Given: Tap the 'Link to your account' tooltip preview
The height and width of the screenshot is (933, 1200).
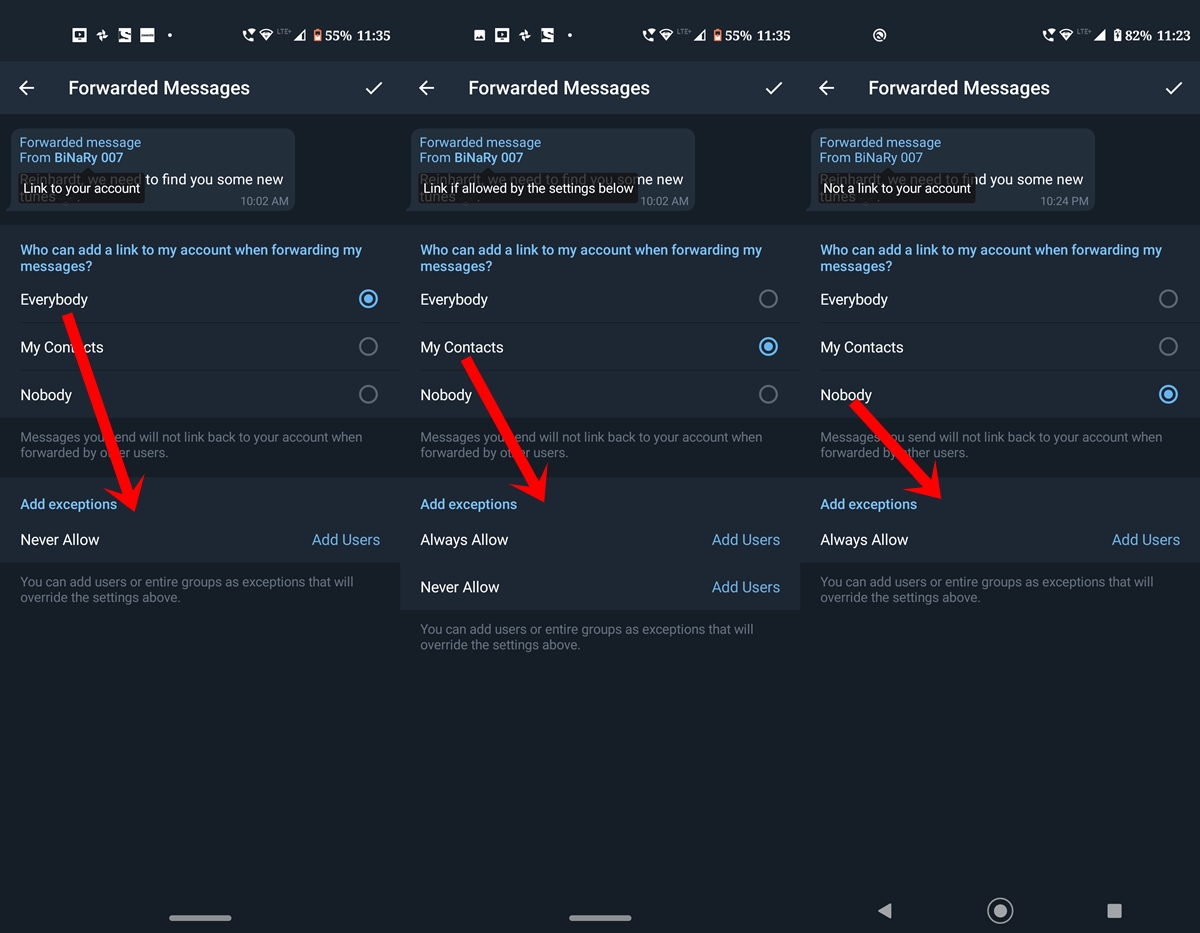Looking at the screenshot, I should coord(82,188).
